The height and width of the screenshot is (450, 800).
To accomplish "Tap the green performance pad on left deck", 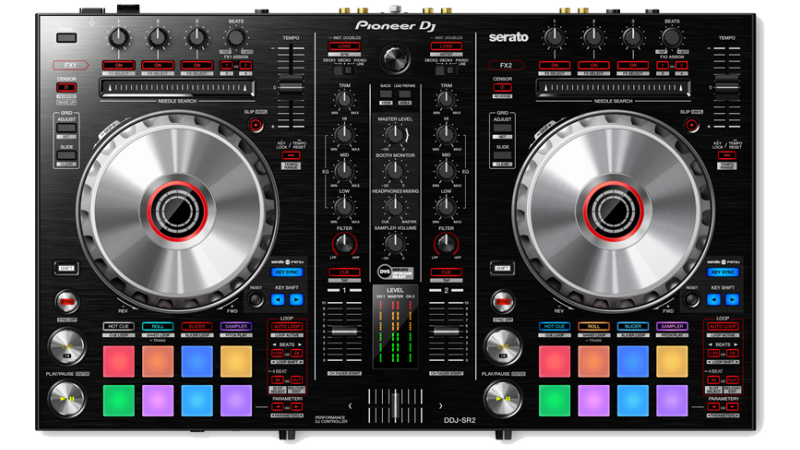I will coord(118,399).
